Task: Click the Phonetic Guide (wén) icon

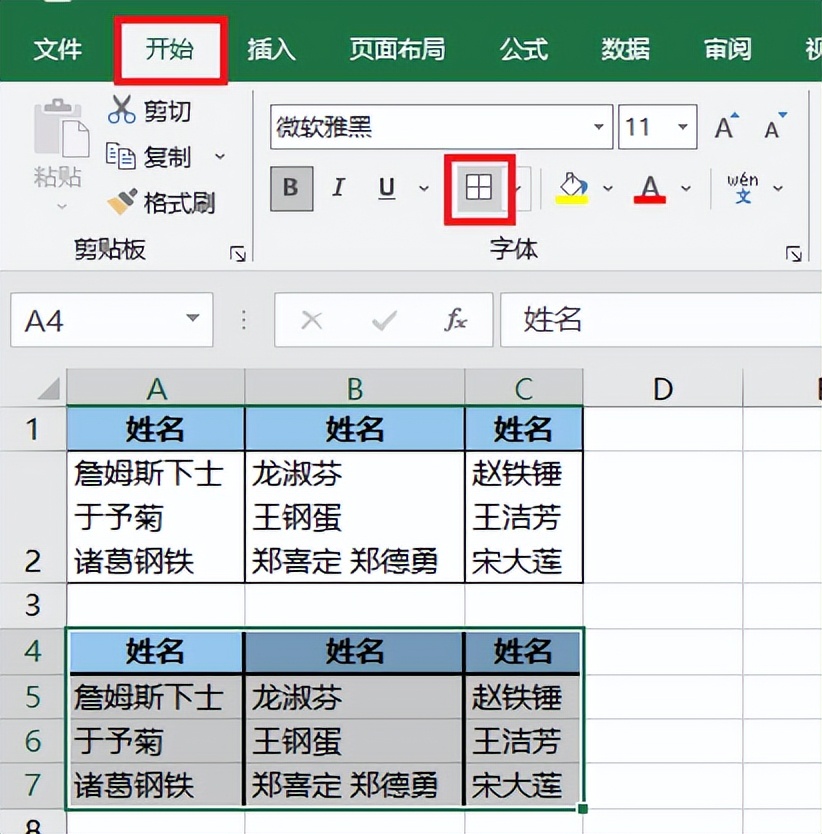Action: (743, 188)
